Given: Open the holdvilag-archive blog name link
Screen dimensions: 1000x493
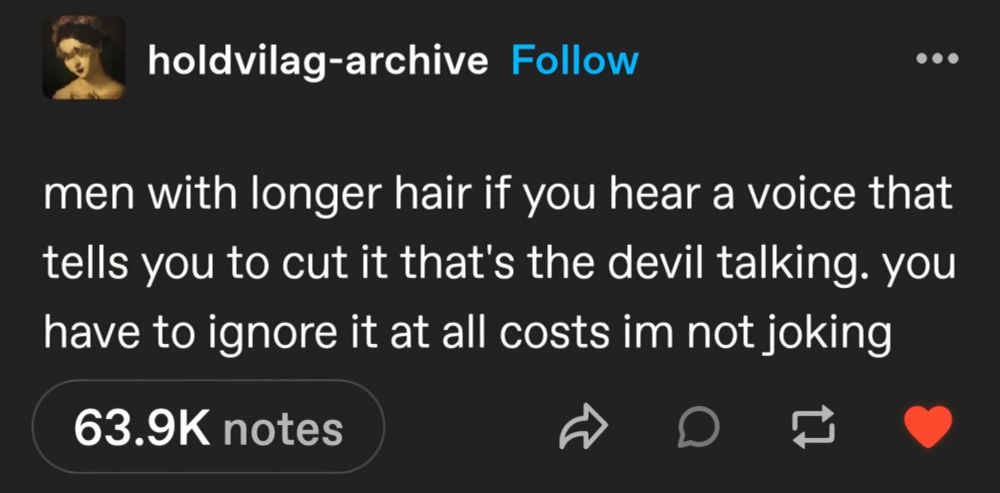Looking at the screenshot, I should pyautogui.click(x=318, y=63).
